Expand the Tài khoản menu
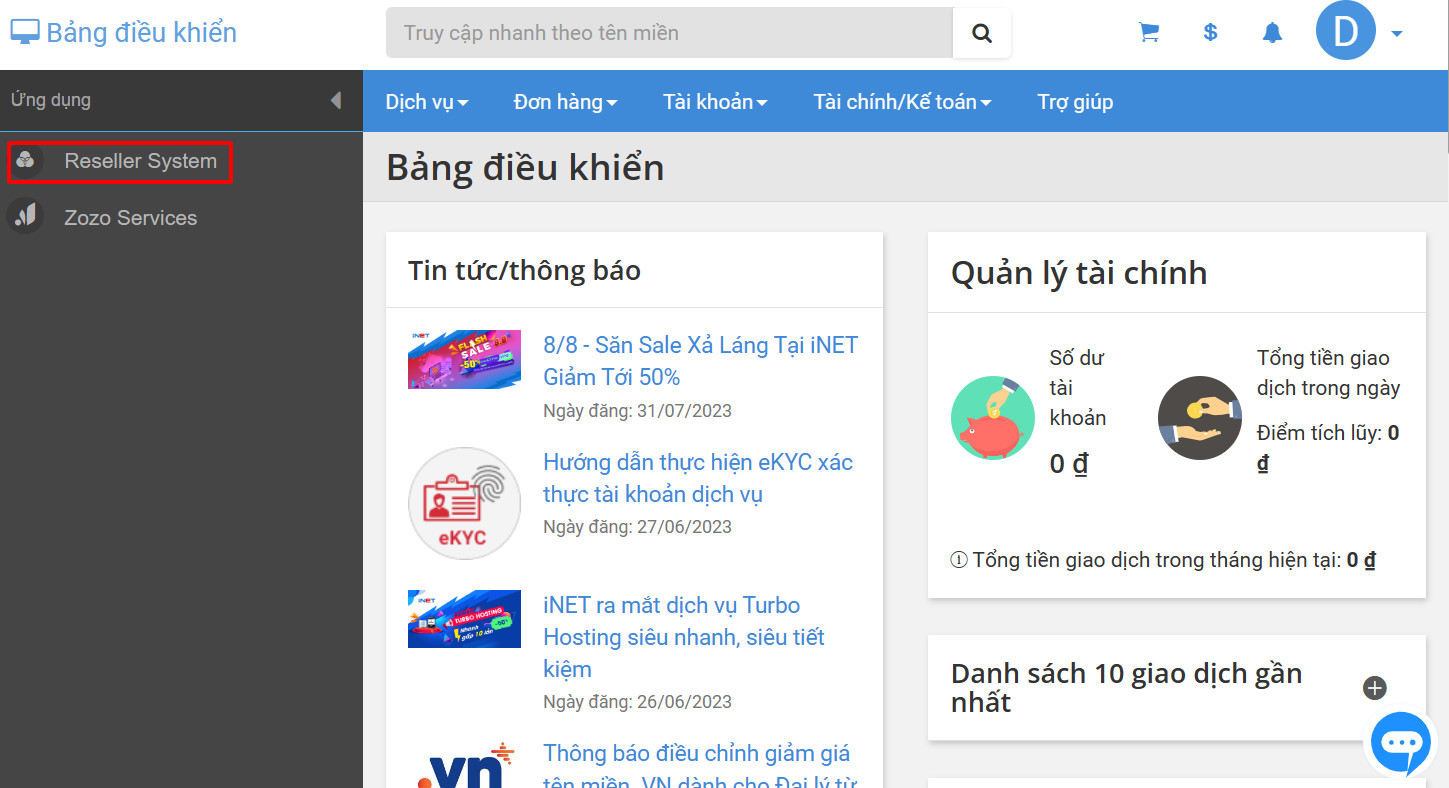The image size is (1449, 788). [x=714, y=101]
